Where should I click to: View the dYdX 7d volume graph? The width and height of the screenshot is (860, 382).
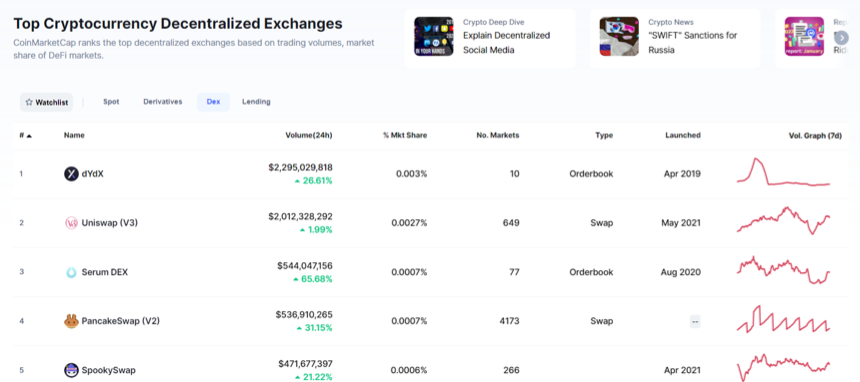coord(783,173)
